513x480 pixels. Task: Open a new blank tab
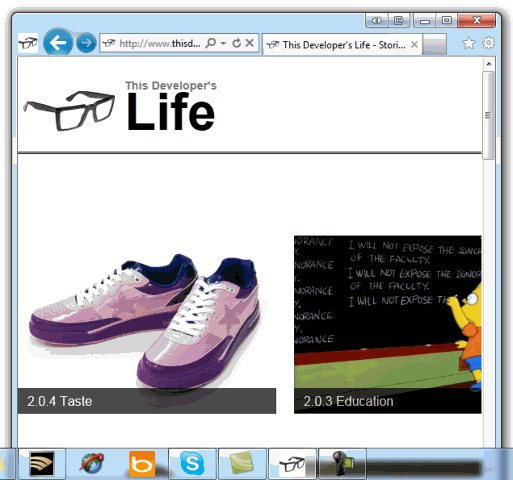coord(434,44)
